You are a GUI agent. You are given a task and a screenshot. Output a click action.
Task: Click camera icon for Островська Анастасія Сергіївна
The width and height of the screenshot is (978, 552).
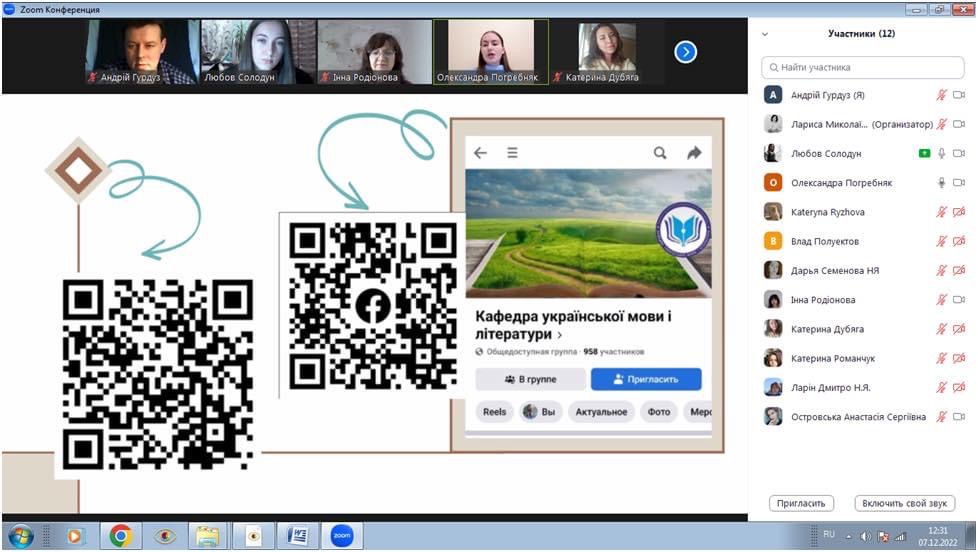pyautogui.click(x=959, y=417)
